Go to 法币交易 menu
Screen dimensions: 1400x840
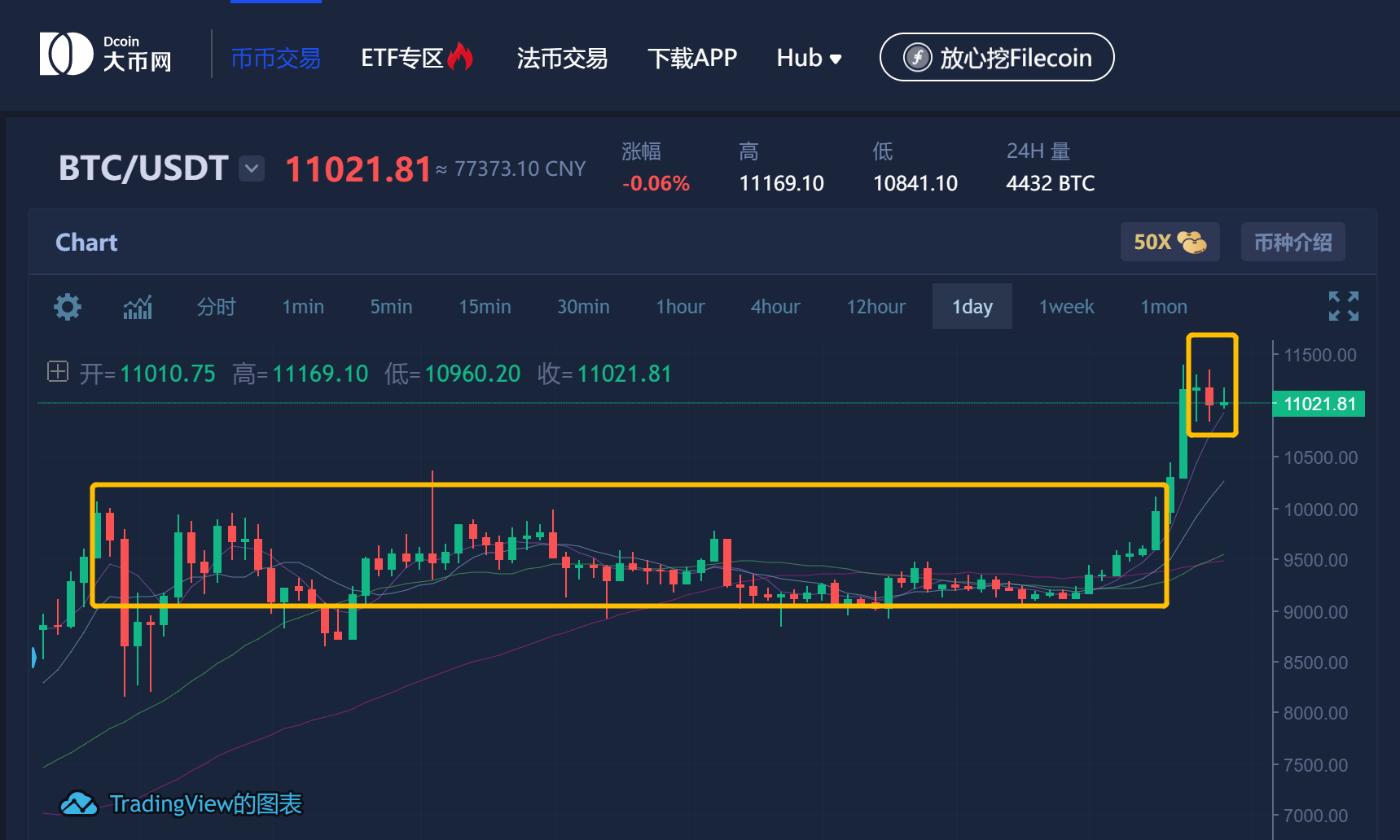[x=562, y=58]
